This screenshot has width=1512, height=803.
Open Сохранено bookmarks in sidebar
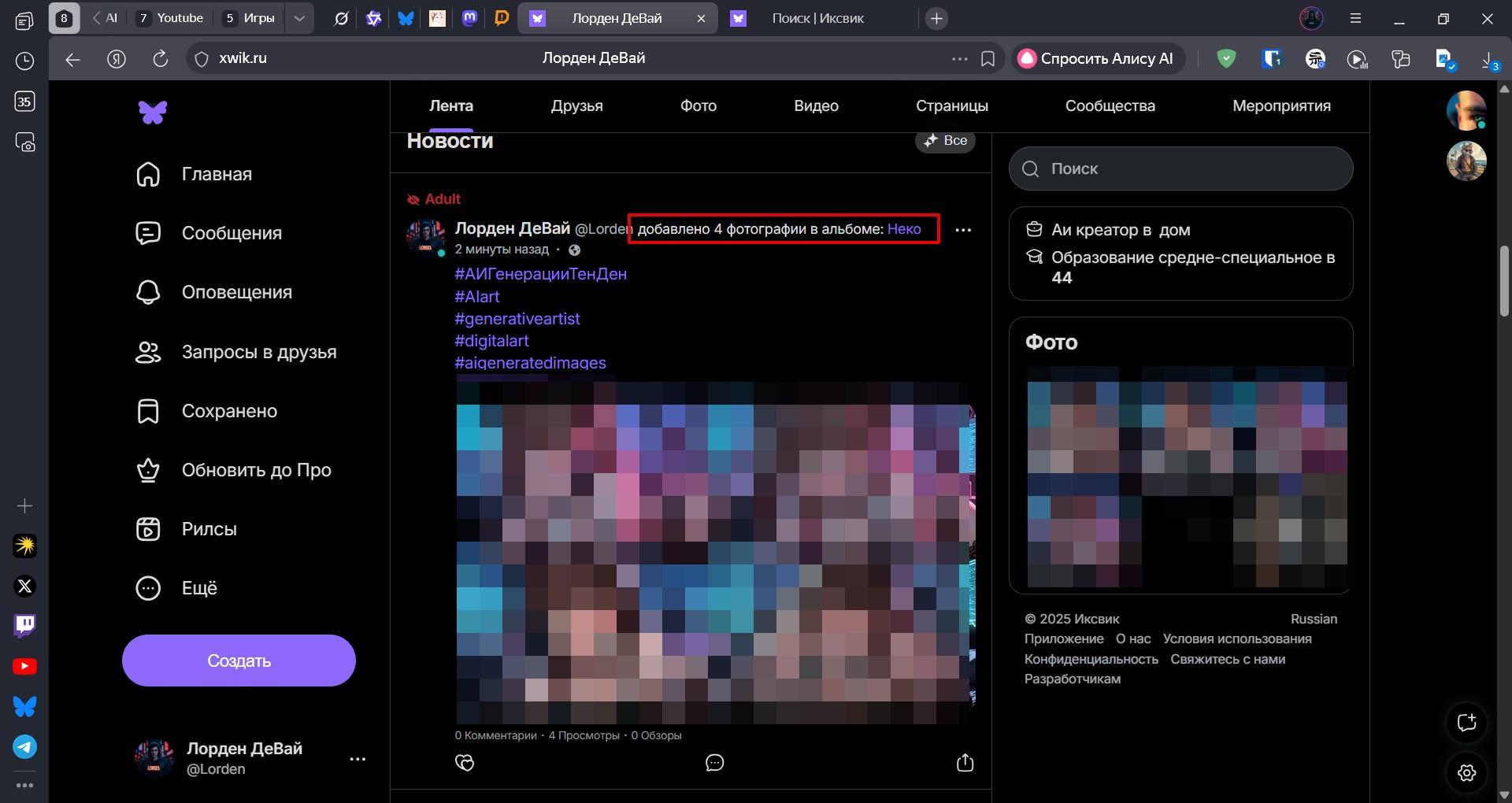[228, 411]
